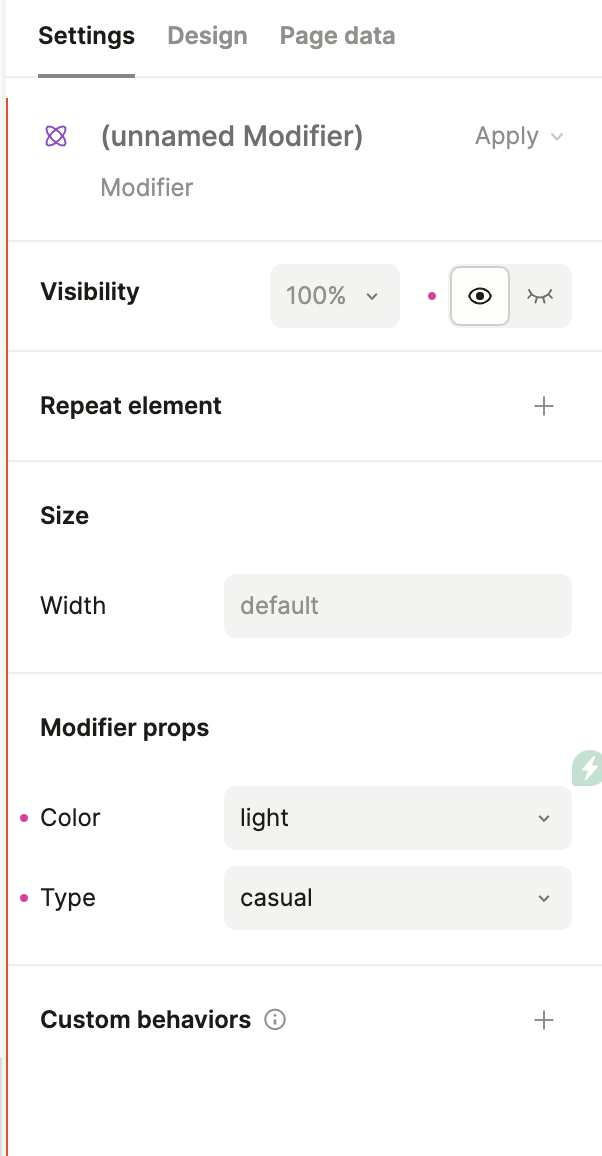This screenshot has height=1156, width=602.
Task: Click the pink dot beside Color
Action: tap(24, 818)
